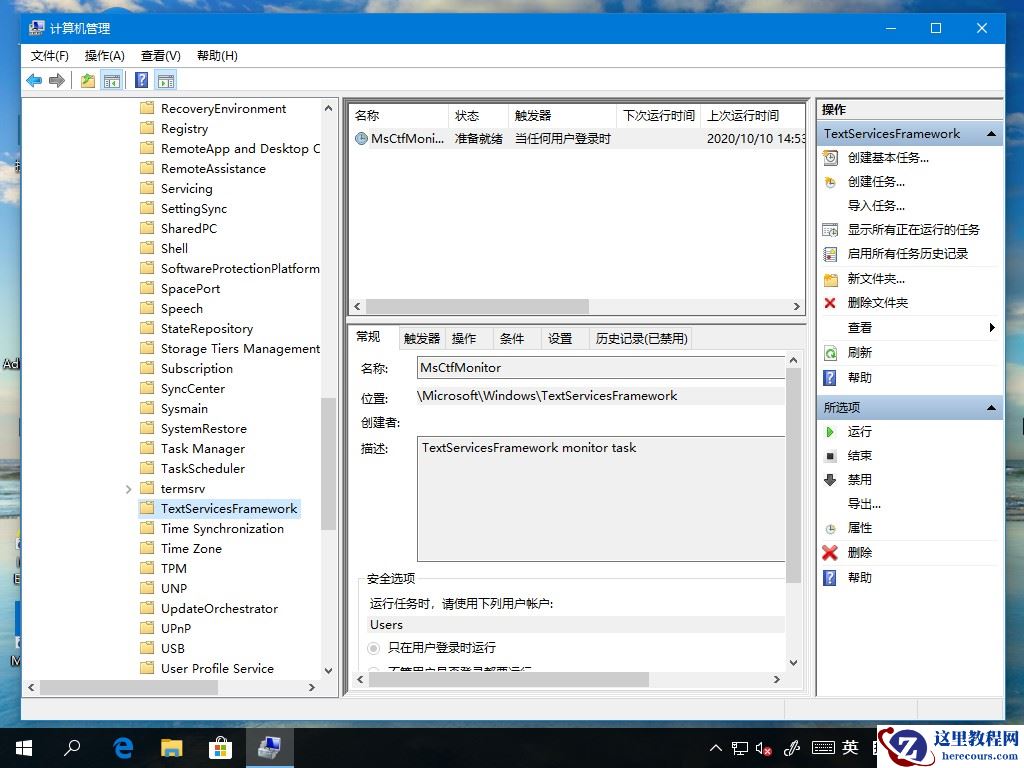Expand the termsrv tree node
The height and width of the screenshot is (768, 1024).
click(128, 488)
